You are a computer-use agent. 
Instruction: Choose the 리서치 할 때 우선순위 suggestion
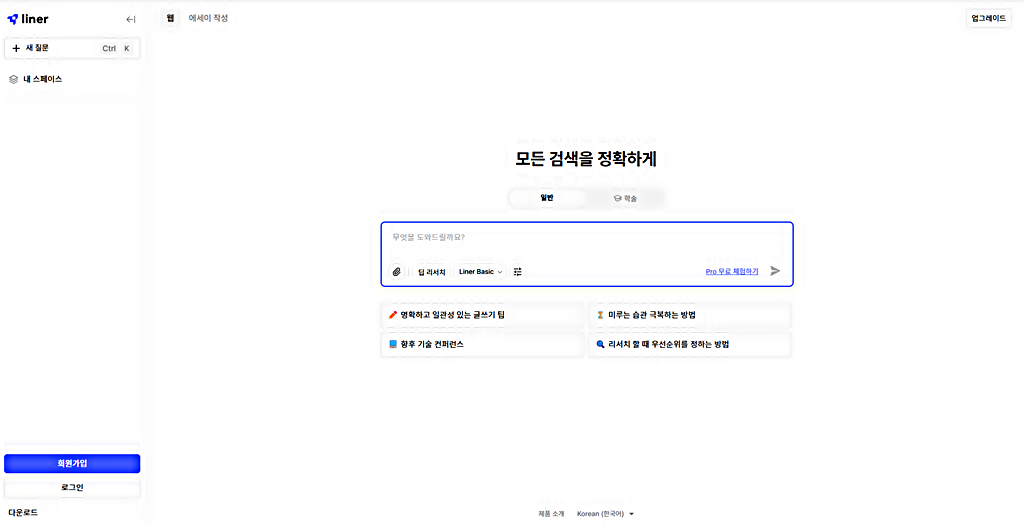point(690,344)
